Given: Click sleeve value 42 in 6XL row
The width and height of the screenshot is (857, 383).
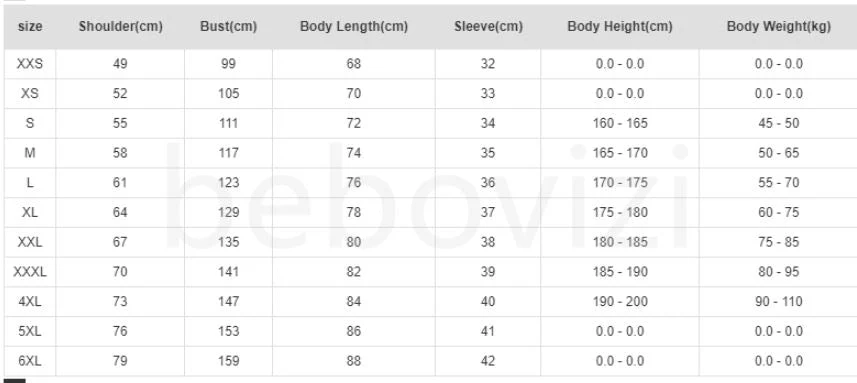Looking at the screenshot, I should (488, 361).
